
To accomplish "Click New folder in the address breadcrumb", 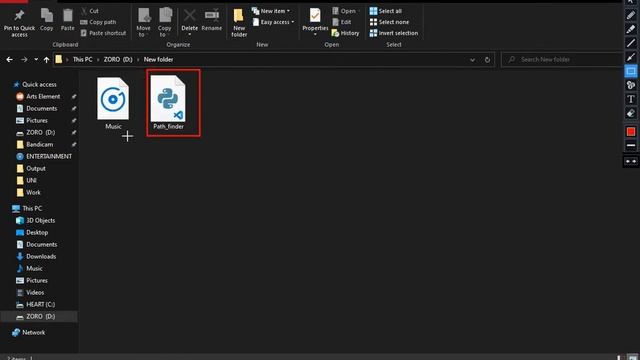I will point(158,60).
